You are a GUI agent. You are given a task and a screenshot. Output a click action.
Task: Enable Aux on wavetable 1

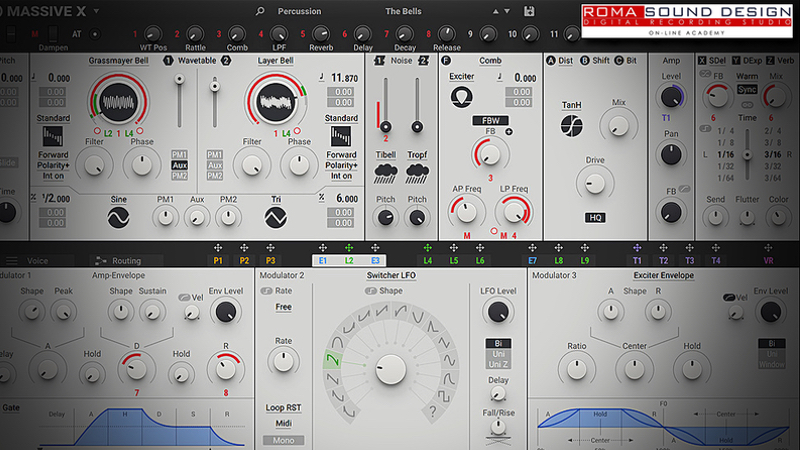click(180, 165)
